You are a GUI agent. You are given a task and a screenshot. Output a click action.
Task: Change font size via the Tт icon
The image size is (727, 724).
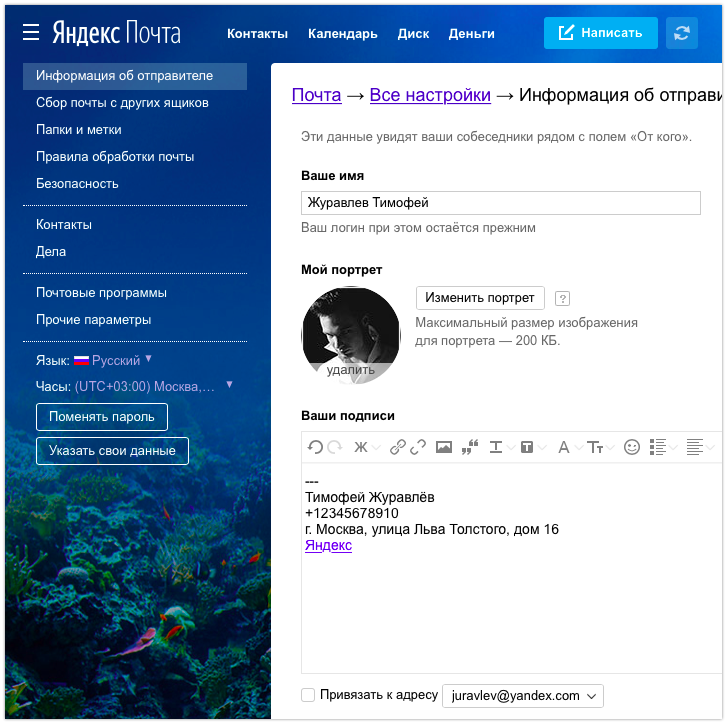pos(595,447)
